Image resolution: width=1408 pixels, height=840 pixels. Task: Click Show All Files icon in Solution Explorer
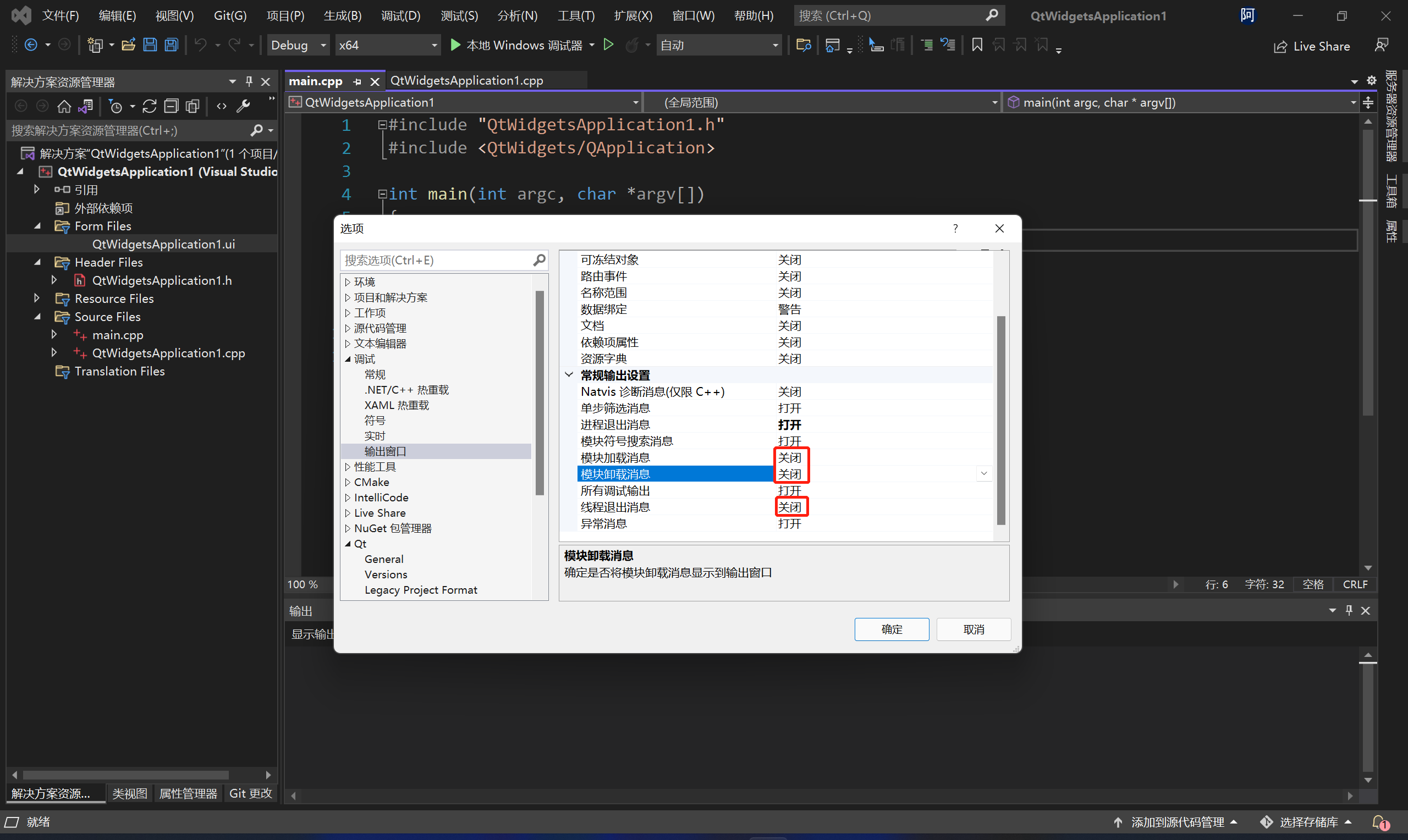193,106
